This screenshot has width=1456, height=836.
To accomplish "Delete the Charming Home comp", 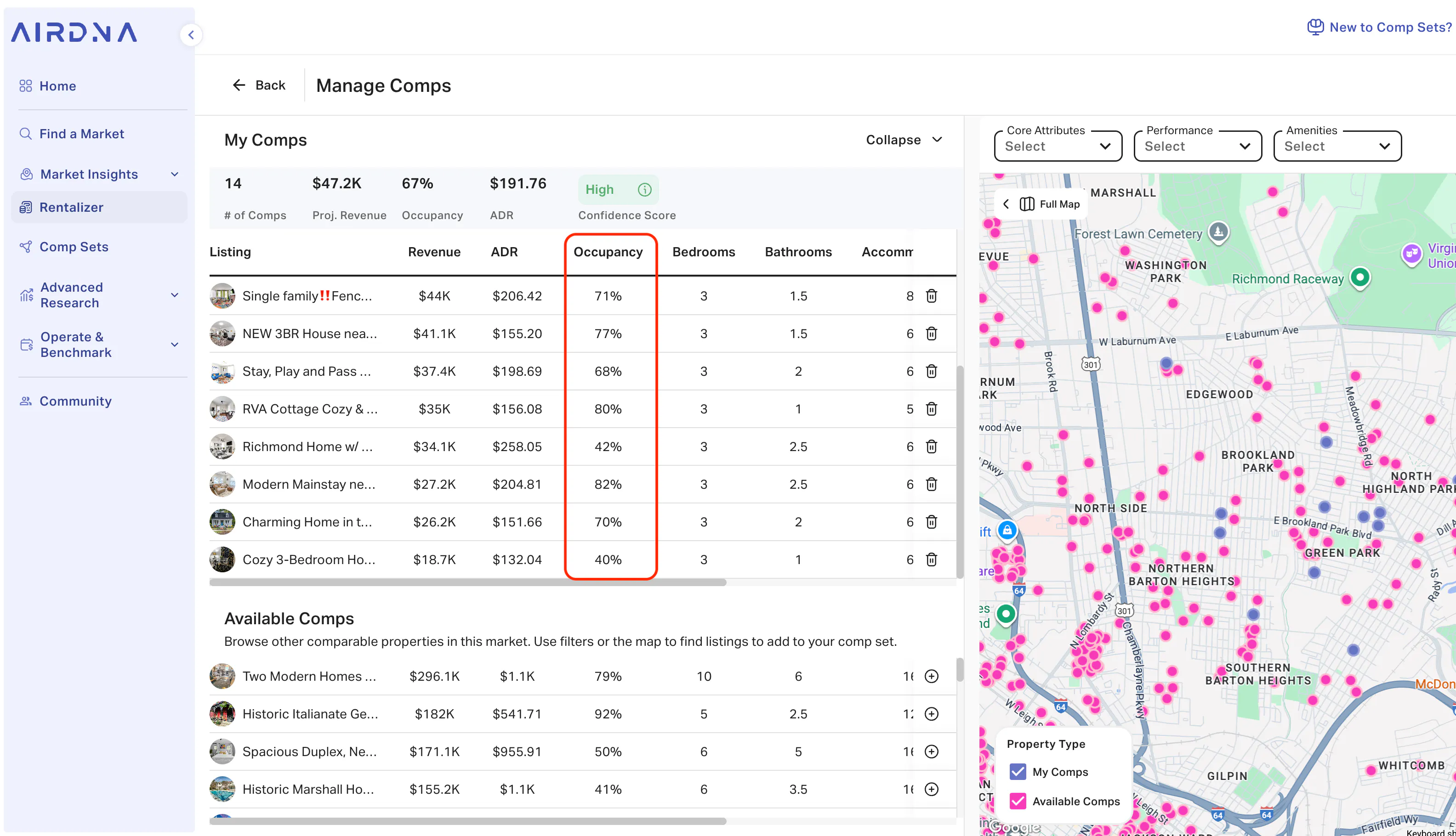I will coord(932,521).
